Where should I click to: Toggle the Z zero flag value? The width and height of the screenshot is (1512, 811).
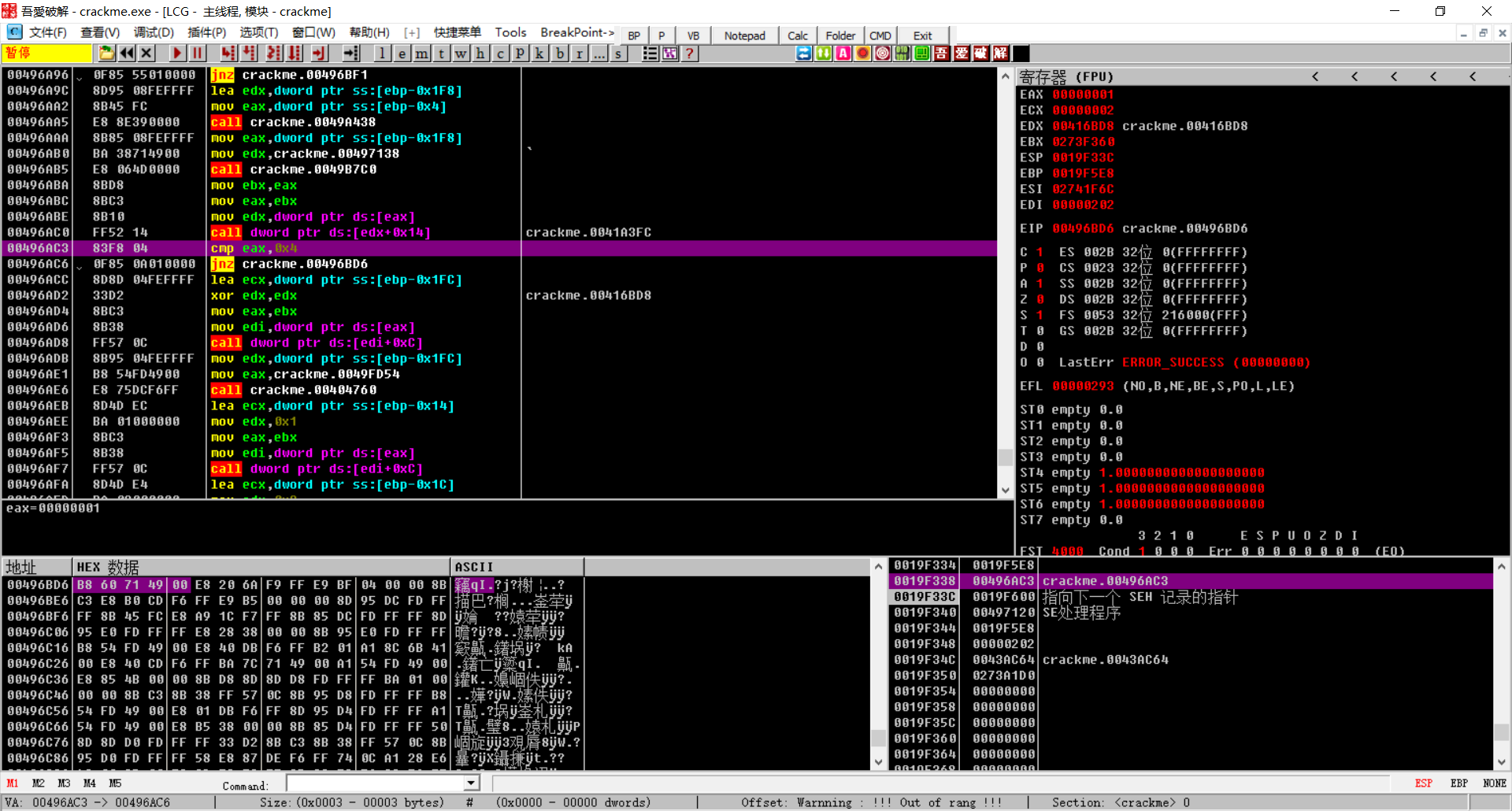[x=1039, y=299]
